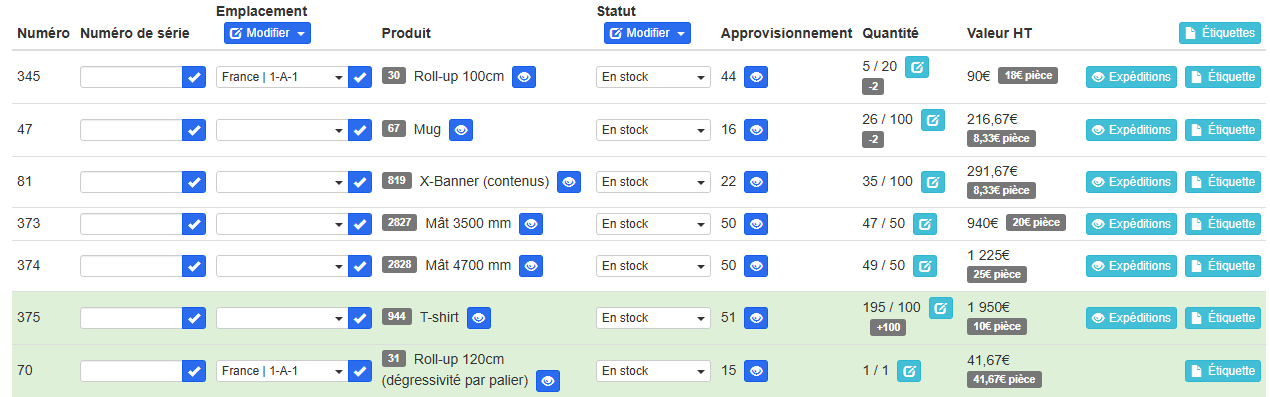
Task: Validate emplacement checkmark for row 47
Action: 360,129
